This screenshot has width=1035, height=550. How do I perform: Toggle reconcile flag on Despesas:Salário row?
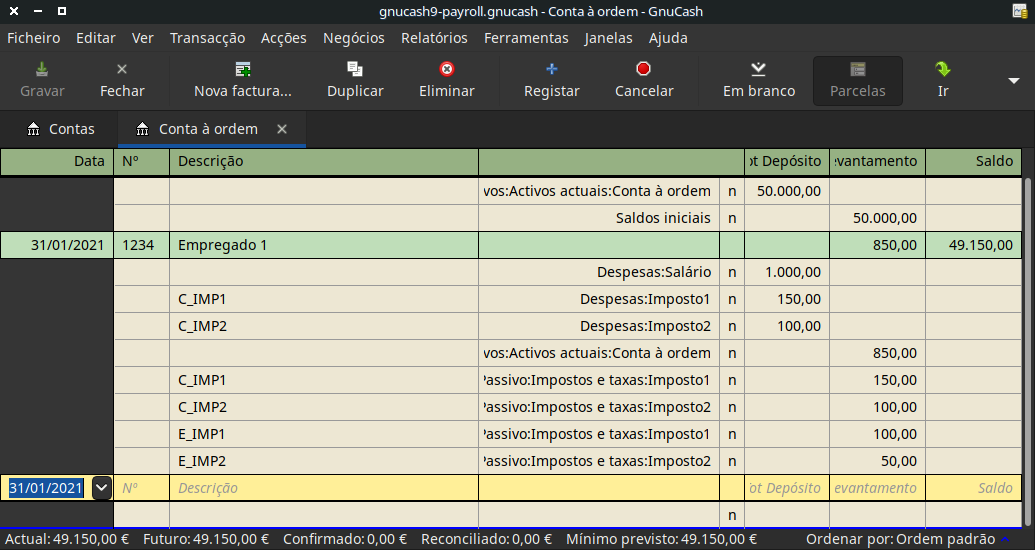point(732,272)
